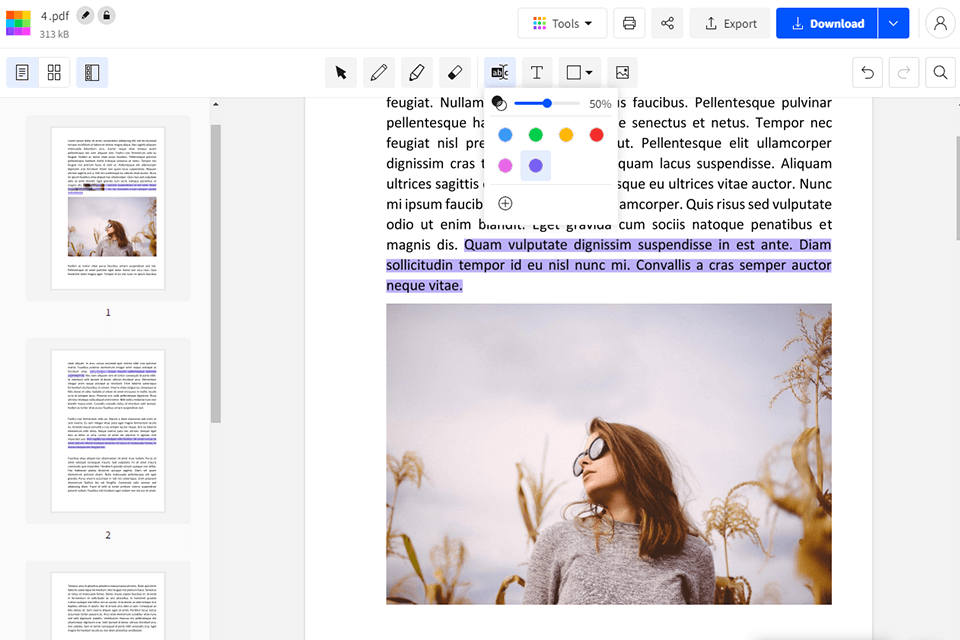Image resolution: width=960 pixels, height=640 pixels.
Task: Open the Tools dropdown menu
Action: tap(563, 23)
